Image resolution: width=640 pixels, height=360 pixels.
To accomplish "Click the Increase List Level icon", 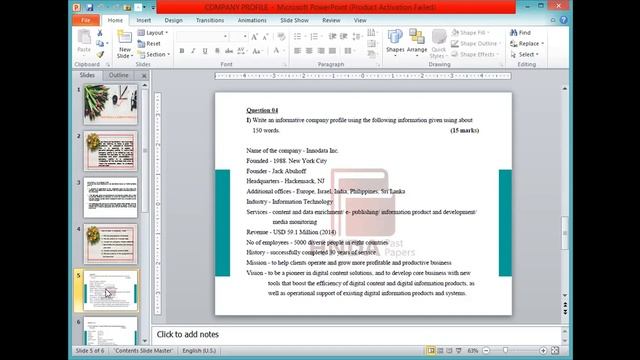I will pos(344,37).
